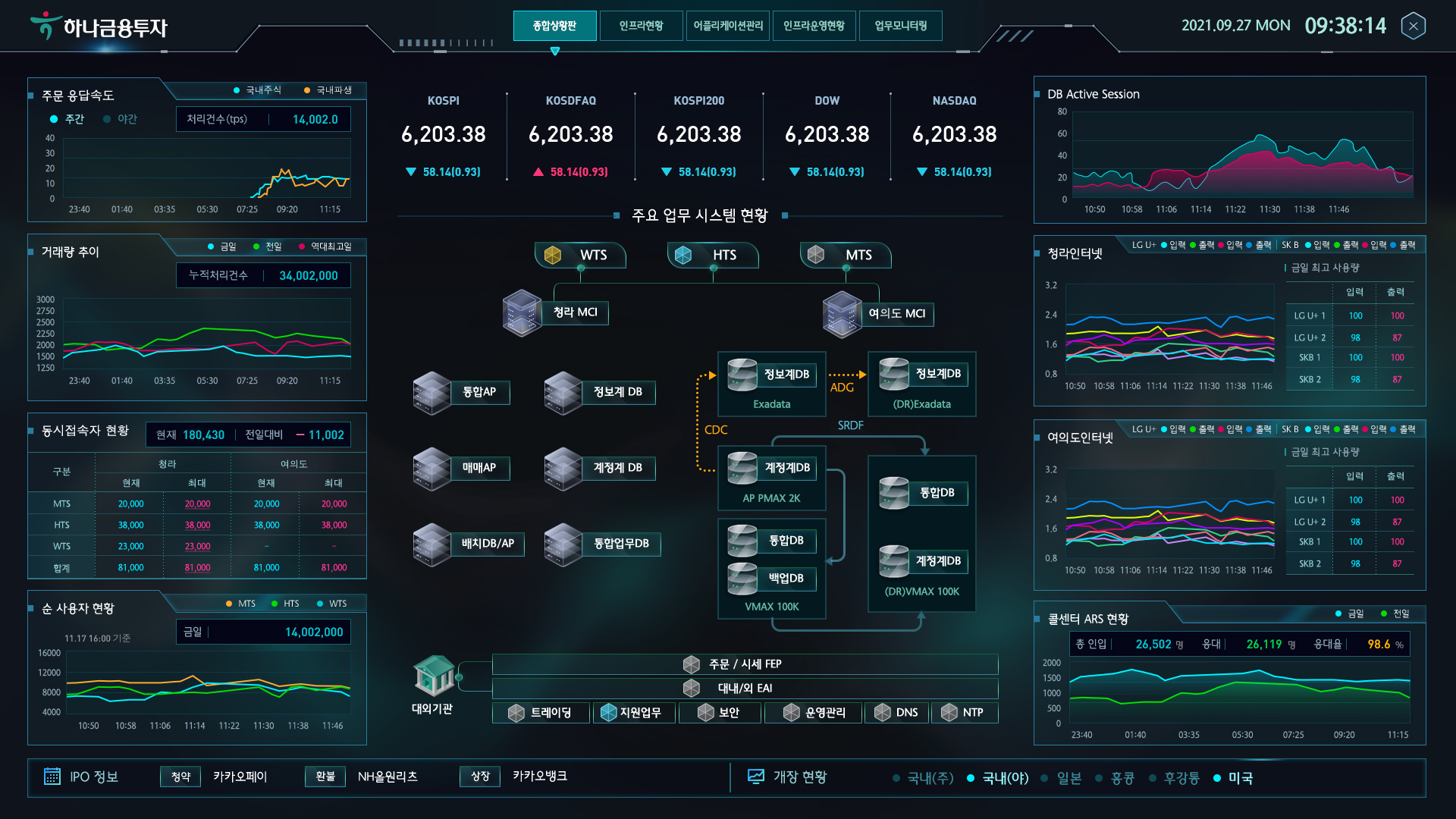Click the HTS cube icon

[x=683, y=255]
